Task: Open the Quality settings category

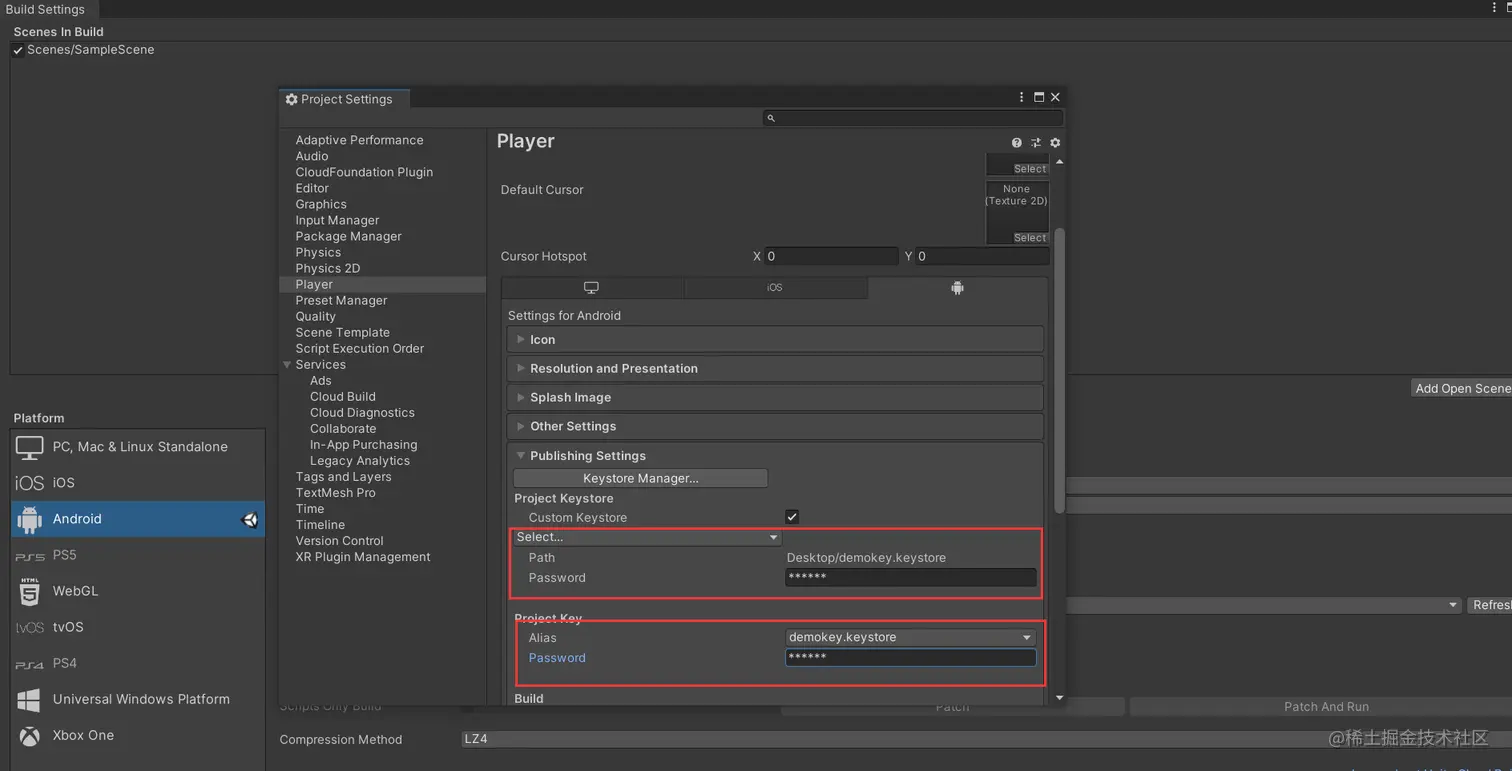Action: click(x=315, y=316)
